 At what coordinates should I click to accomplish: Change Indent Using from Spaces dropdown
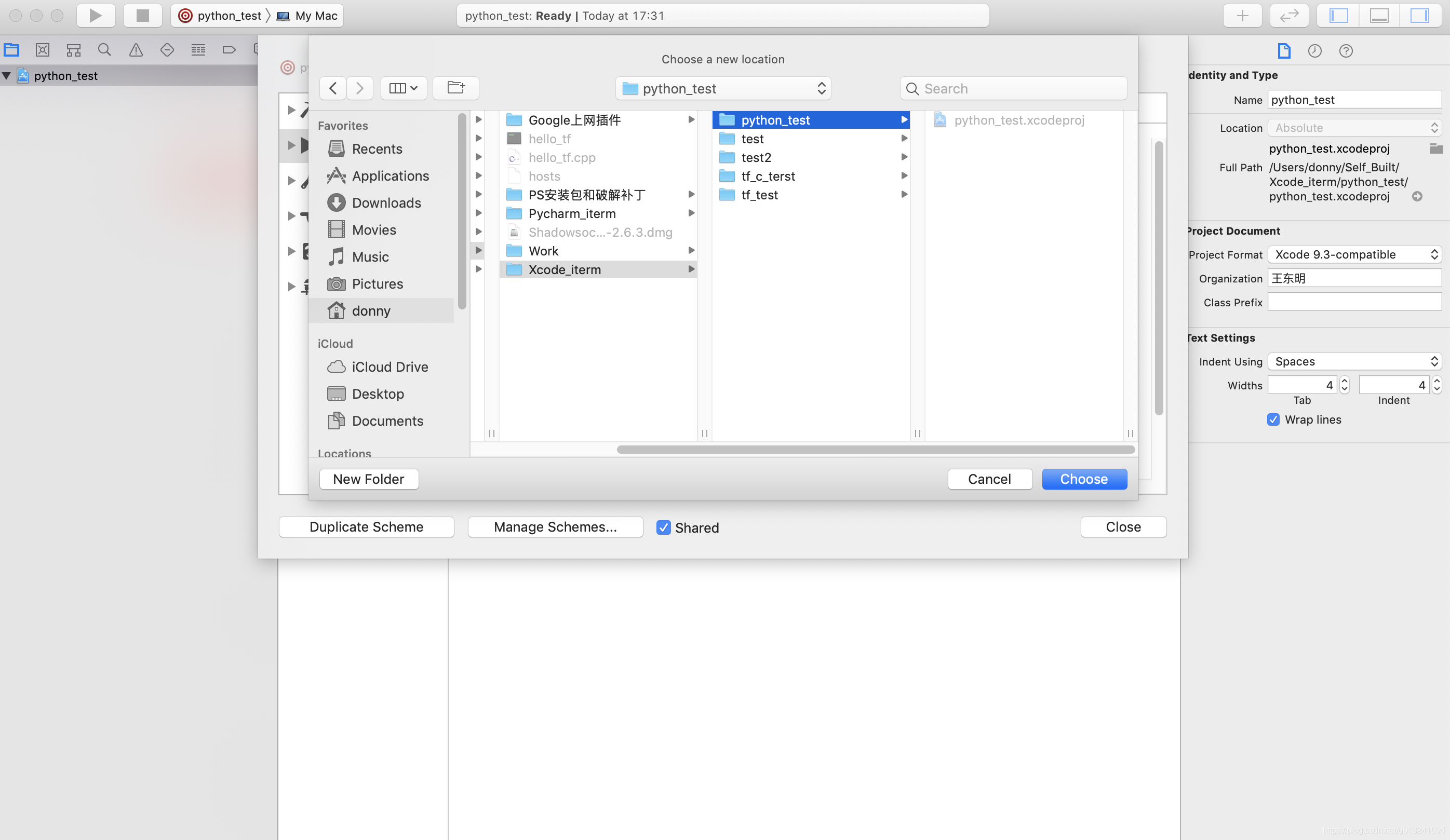pos(1354,361)
